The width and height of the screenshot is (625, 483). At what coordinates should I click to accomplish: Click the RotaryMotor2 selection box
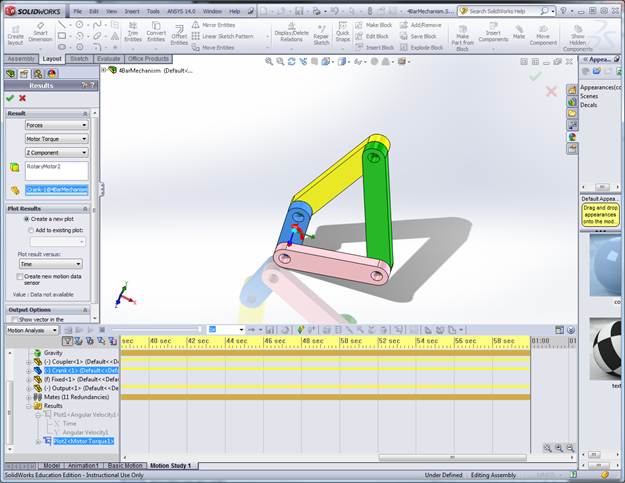pos(57,171)
